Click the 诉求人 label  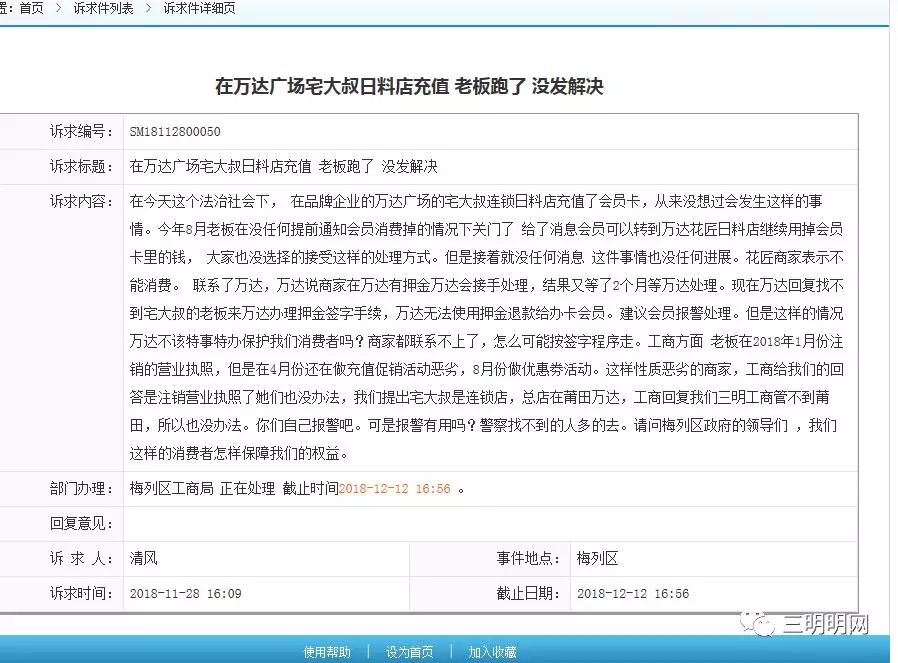(81, 558)
